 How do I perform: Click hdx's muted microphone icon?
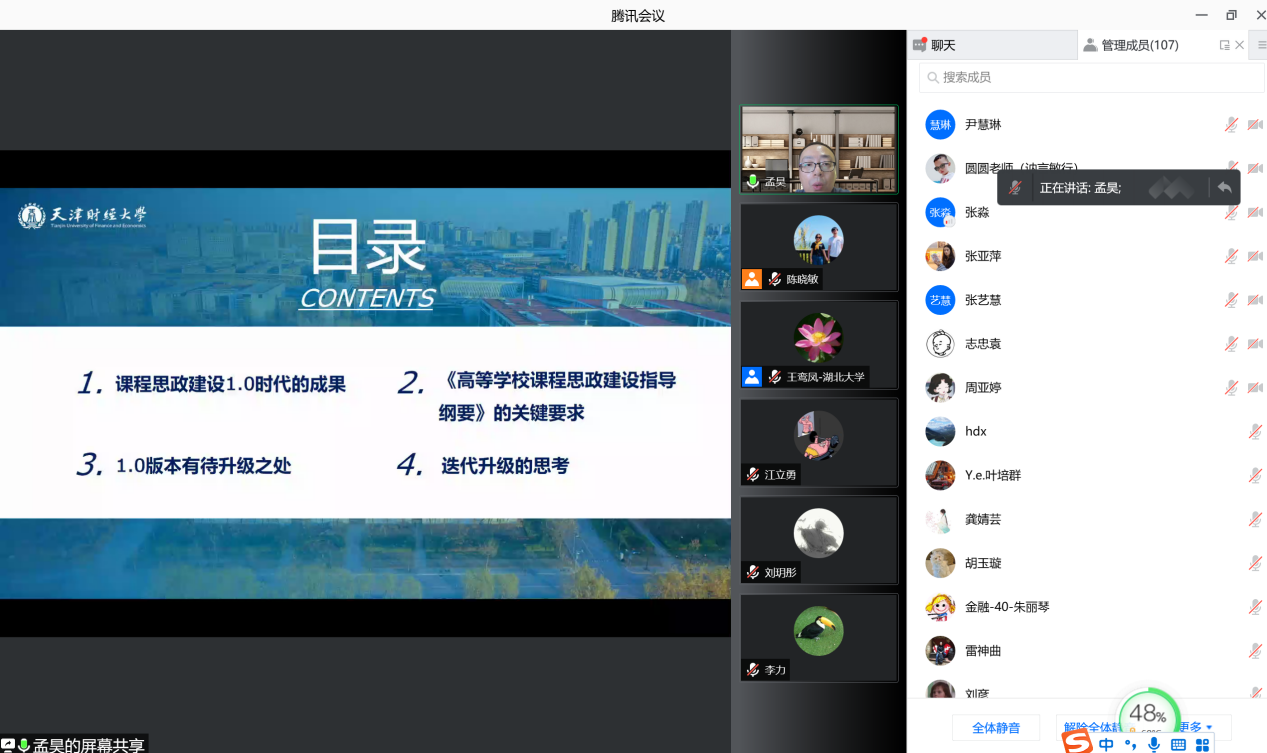1255,432
